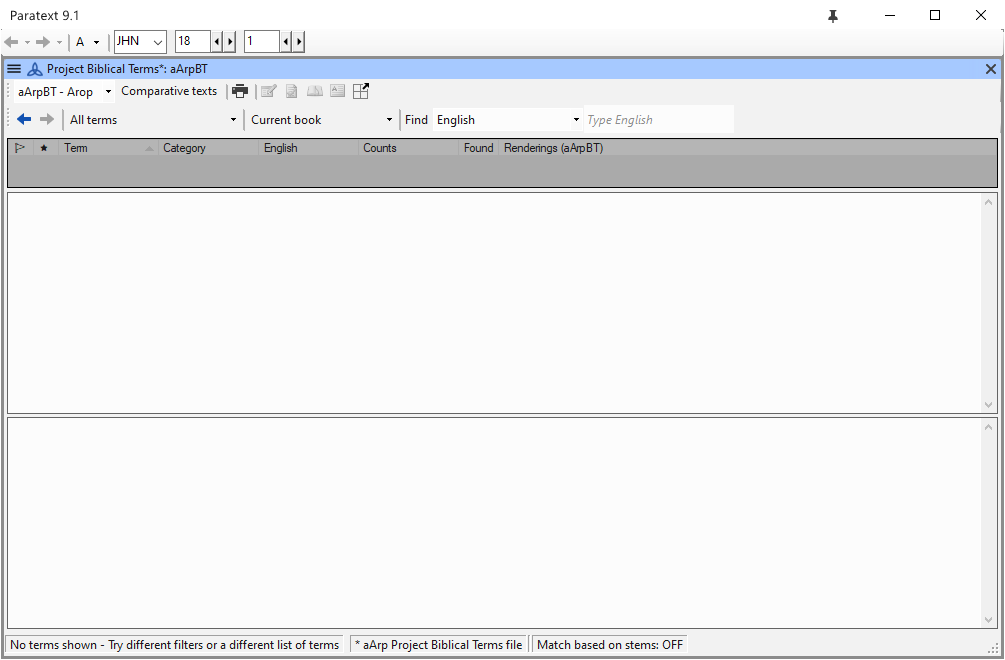Screen dimensions: 1005x660
Task: Click the Print icon
Action: pos(240,92)
